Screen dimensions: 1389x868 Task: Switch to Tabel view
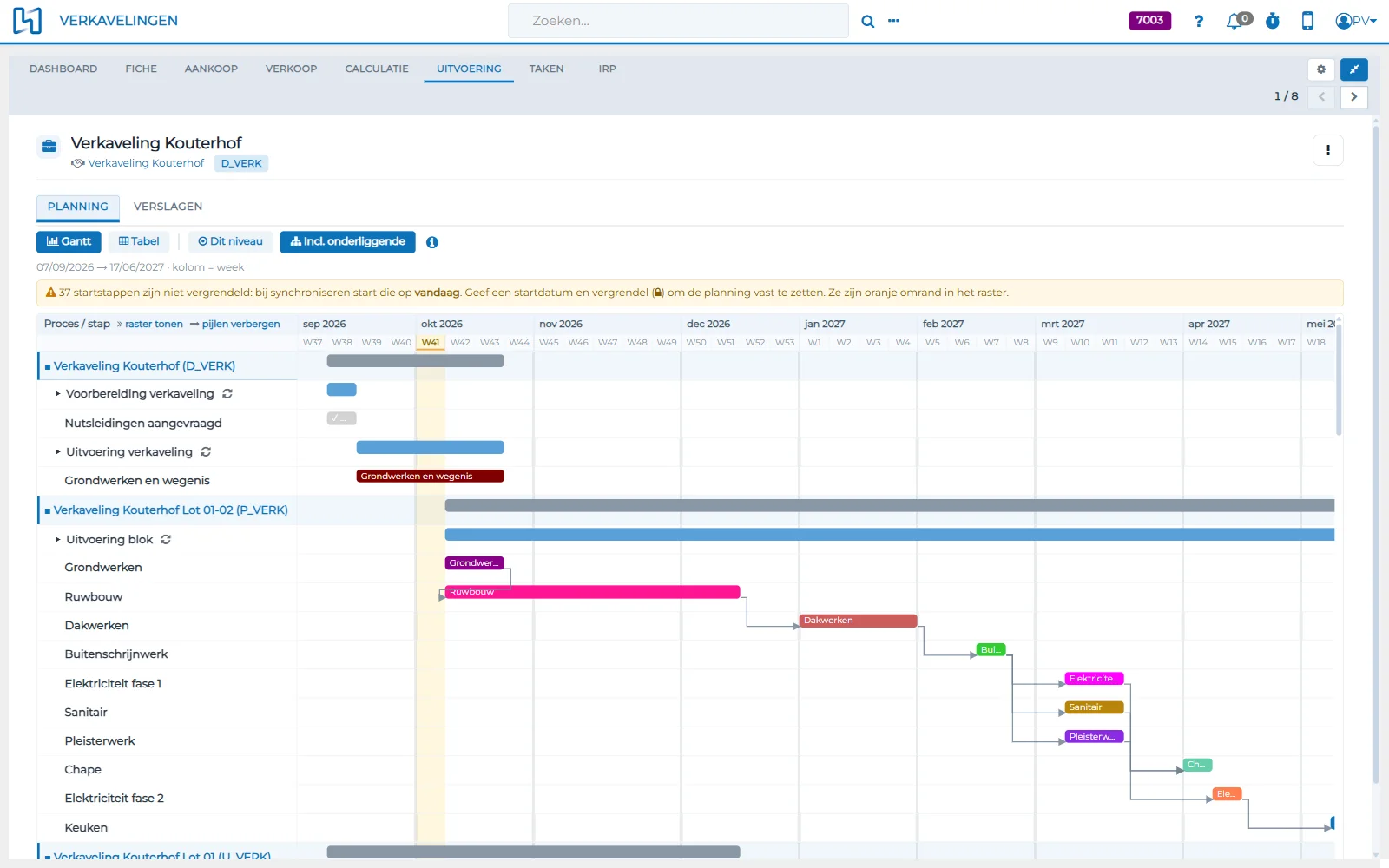tap(139, 242)
